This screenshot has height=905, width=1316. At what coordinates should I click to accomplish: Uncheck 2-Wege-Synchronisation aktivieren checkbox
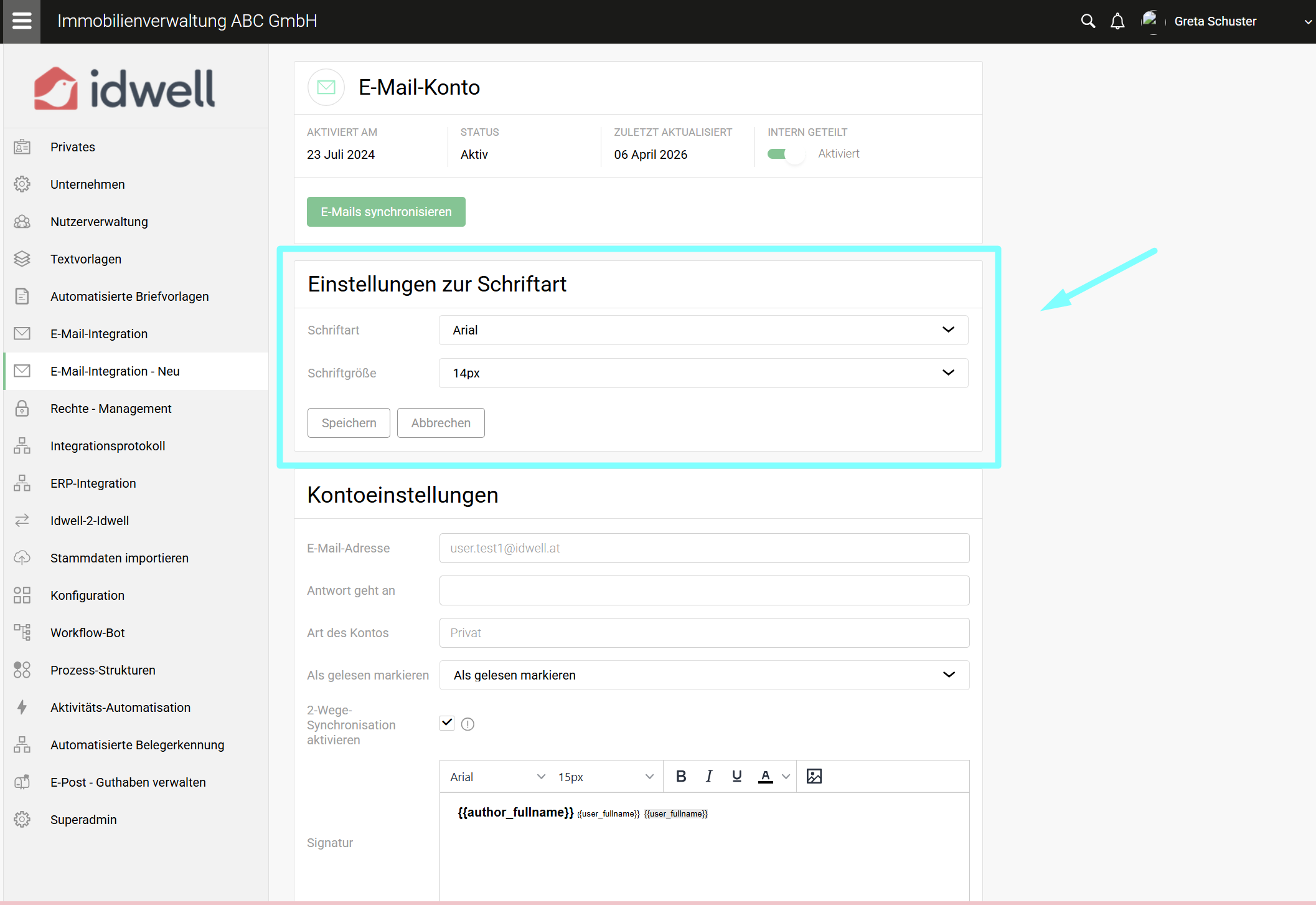[x=447, y=723]
